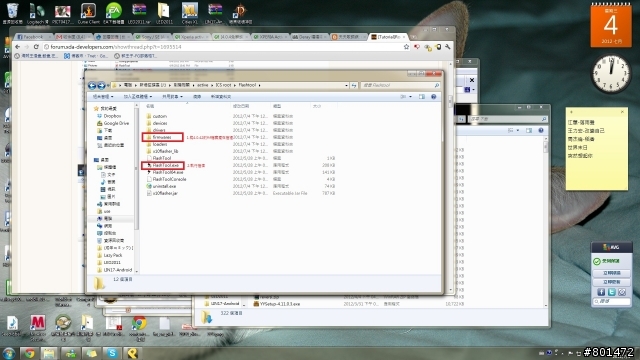Viewport: 640px width, 360px height.
Task: Click the 'ICS root' breadcrumb in the path
Action: coord(223,85)
